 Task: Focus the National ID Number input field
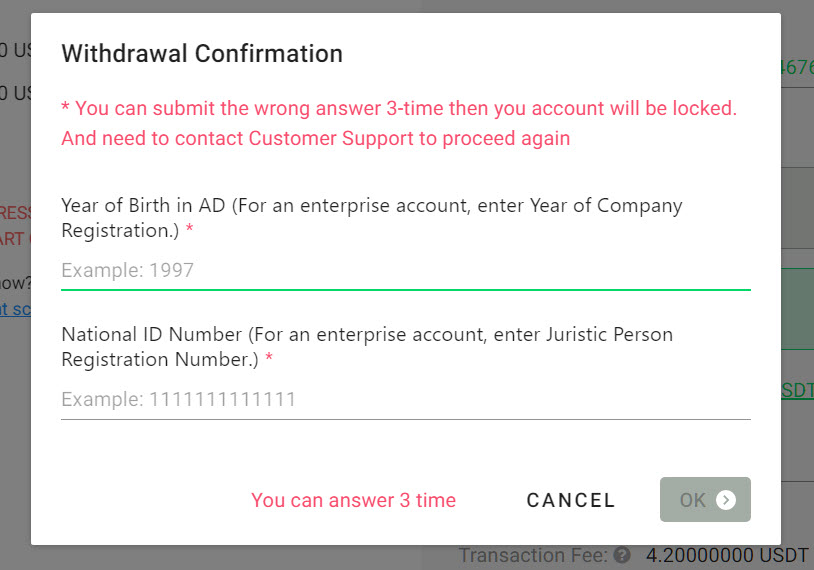(405, 400)
